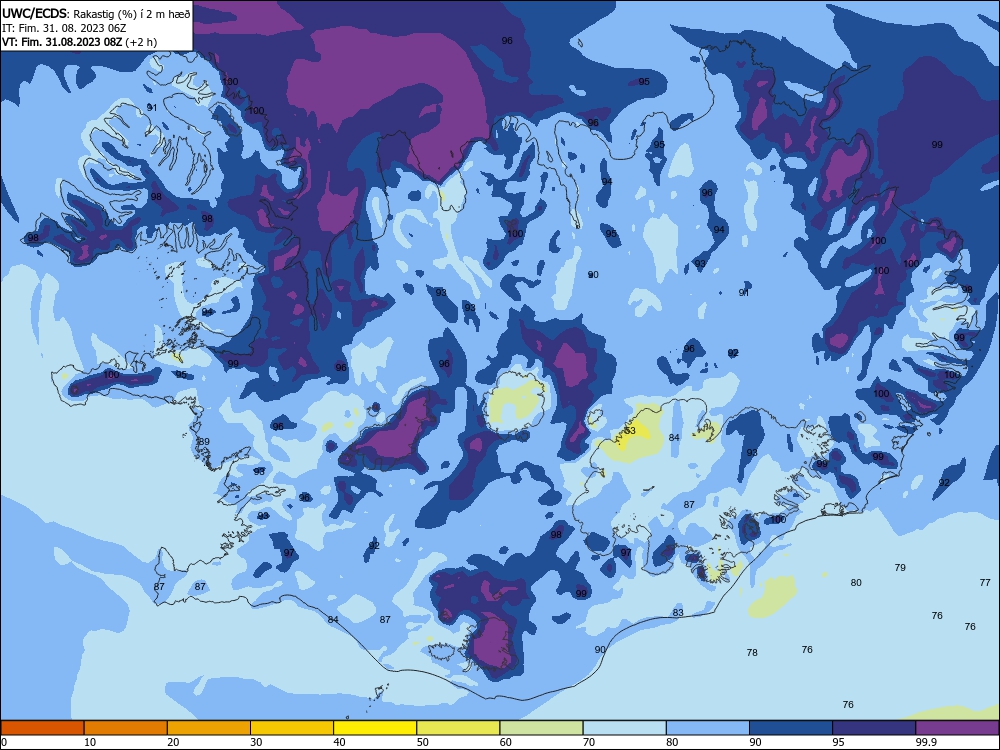This screenshot has width=1000, height=750.
Task: Click the legend label '50'
Action: click(x=422, y=742)
